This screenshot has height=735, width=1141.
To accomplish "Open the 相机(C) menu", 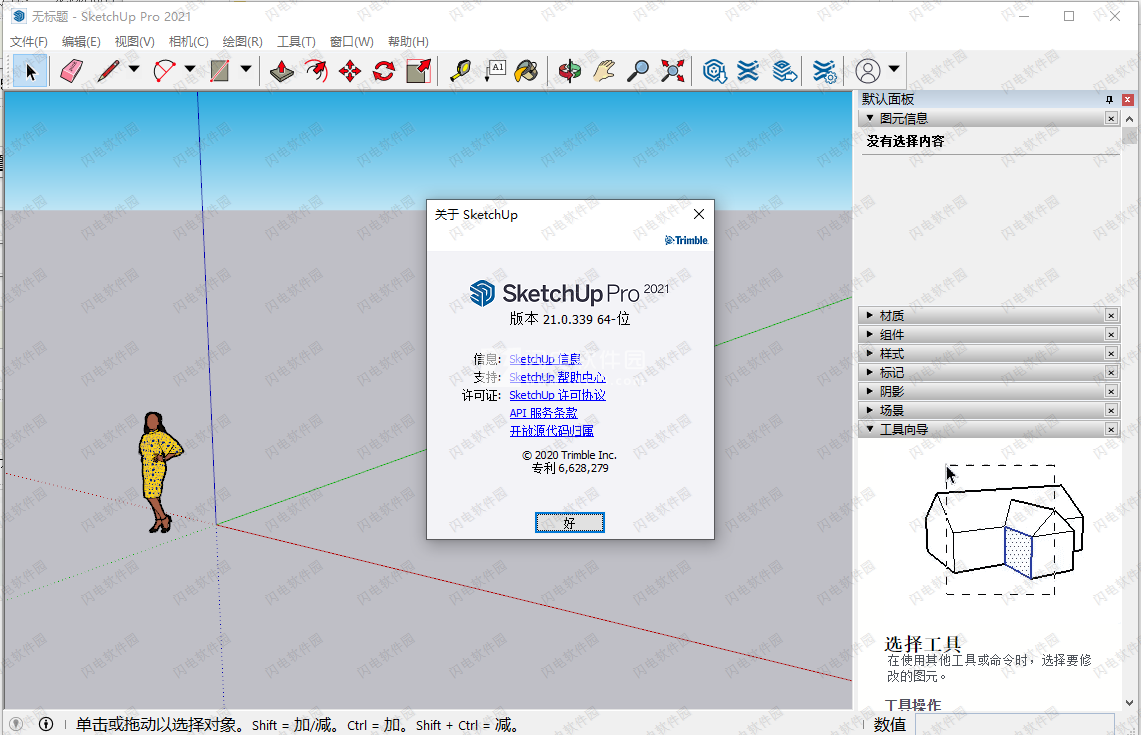I will pyautogui.click(x=188, y=41).
